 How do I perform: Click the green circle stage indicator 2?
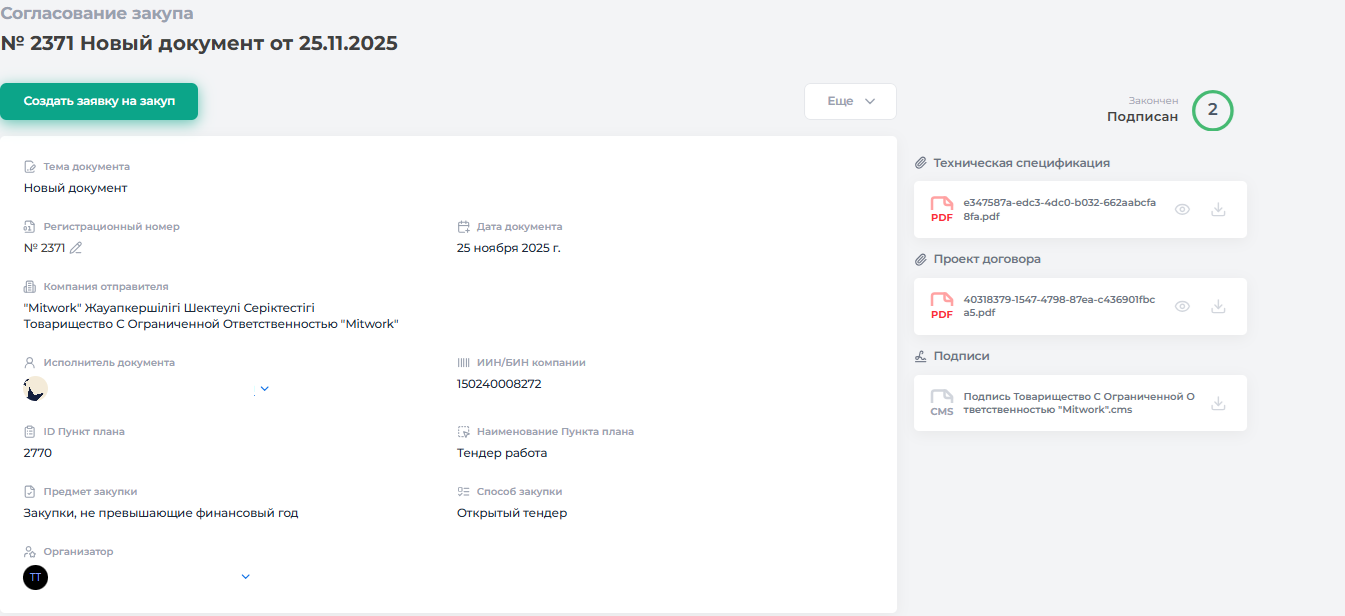1212,110
